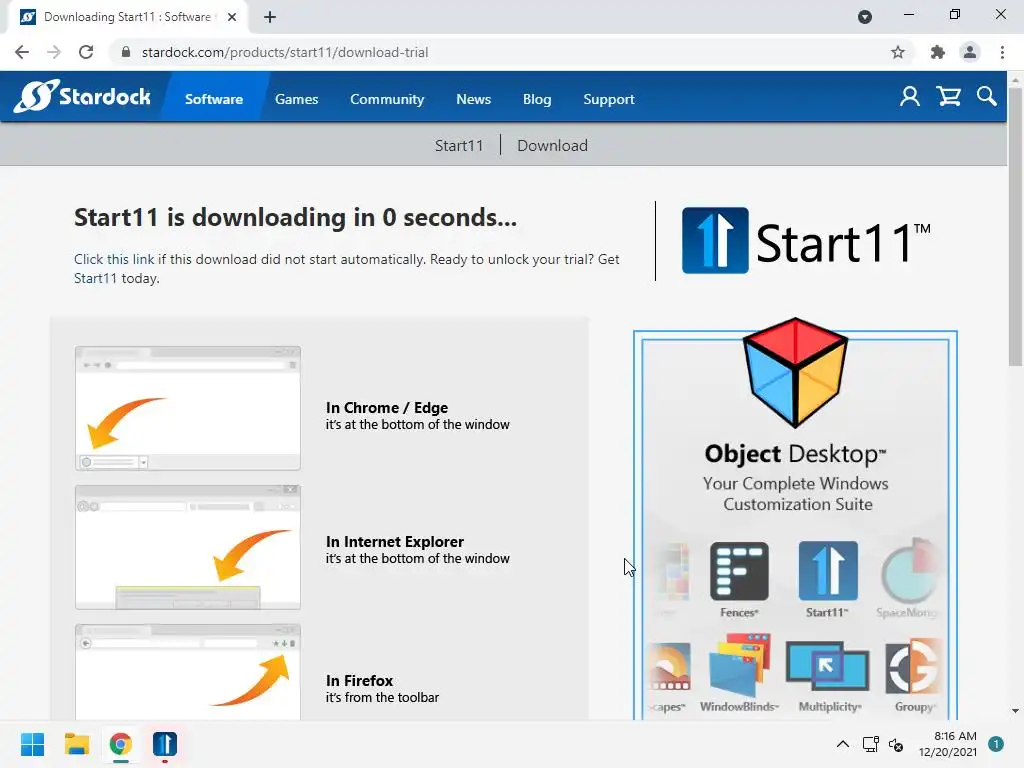Click the Chrome / Edge instruction thumbnail
This screenshot has height=768, width=1024.
pos(188,408)
